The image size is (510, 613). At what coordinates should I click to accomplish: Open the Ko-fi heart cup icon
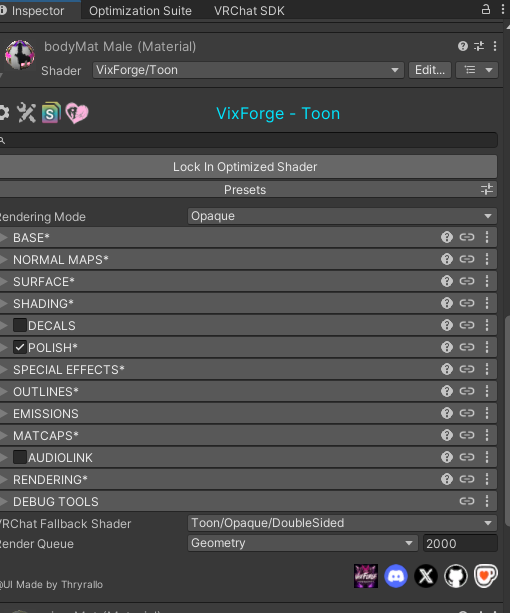click(x=485, y=576)
